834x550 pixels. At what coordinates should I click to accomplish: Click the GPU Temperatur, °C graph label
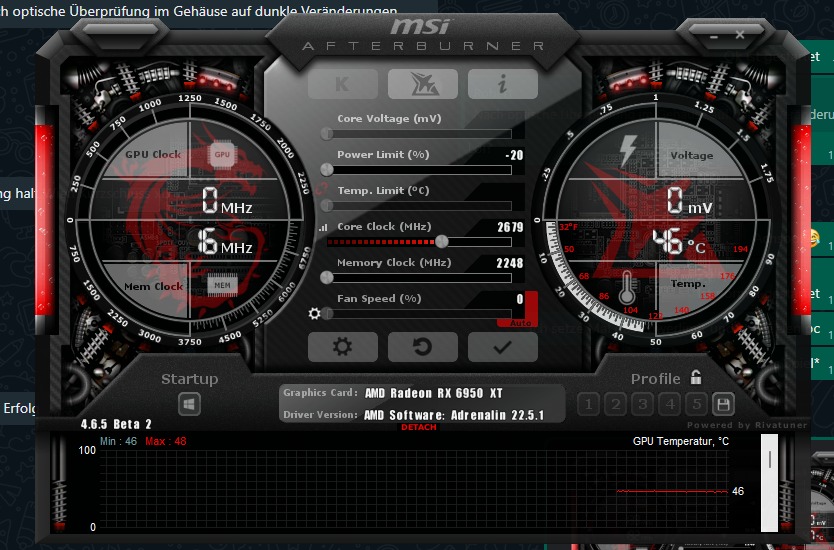tap(681, 441)
